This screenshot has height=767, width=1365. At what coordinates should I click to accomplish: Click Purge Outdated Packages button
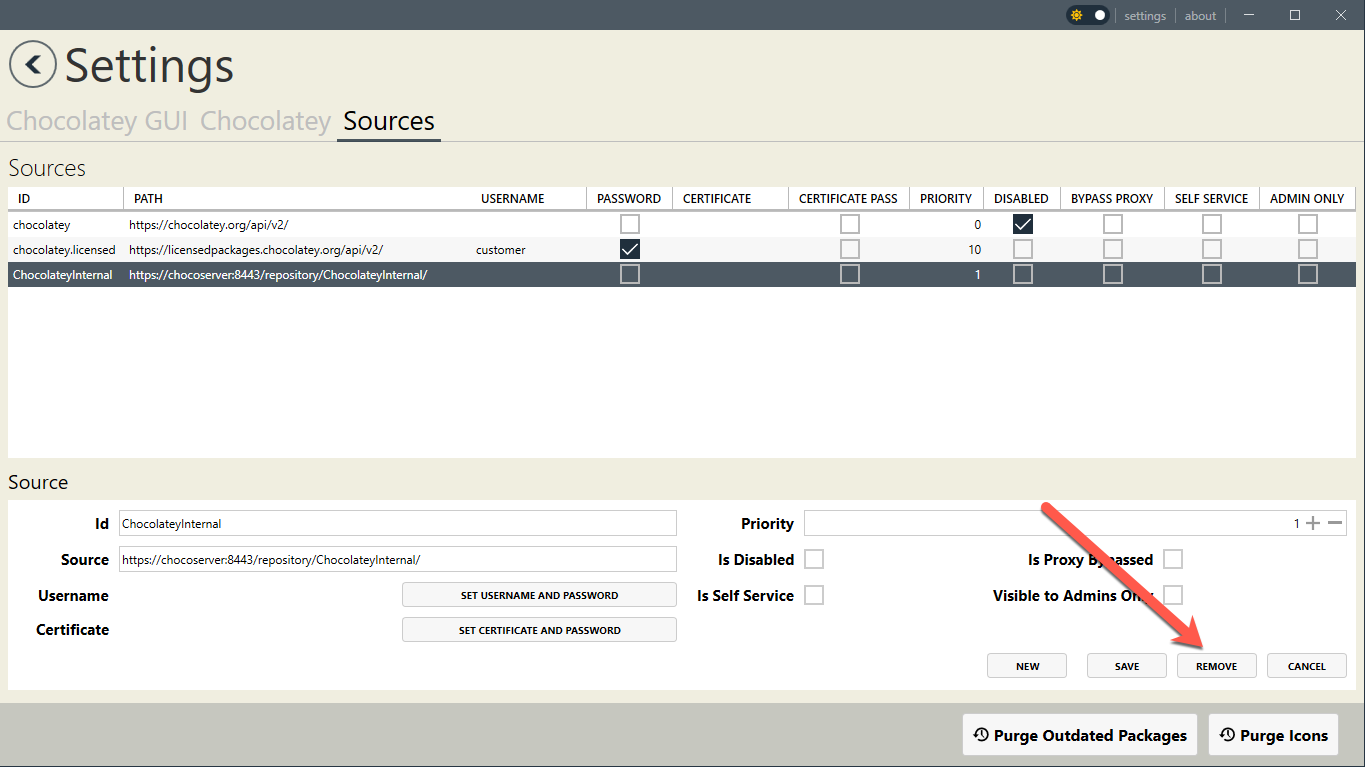point(1080,735)
